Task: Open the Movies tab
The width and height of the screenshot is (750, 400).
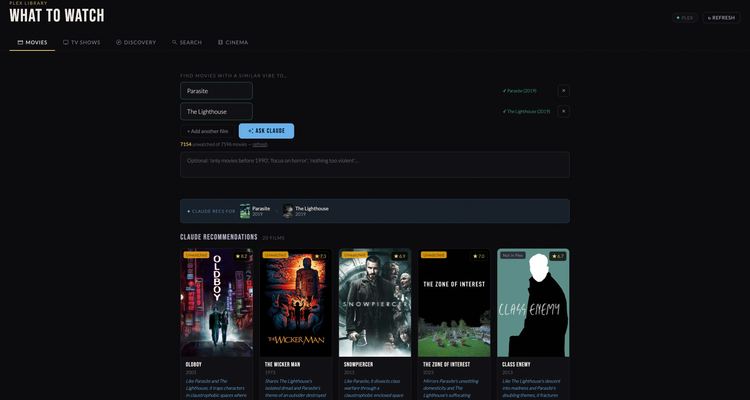Action: [32, 43]
